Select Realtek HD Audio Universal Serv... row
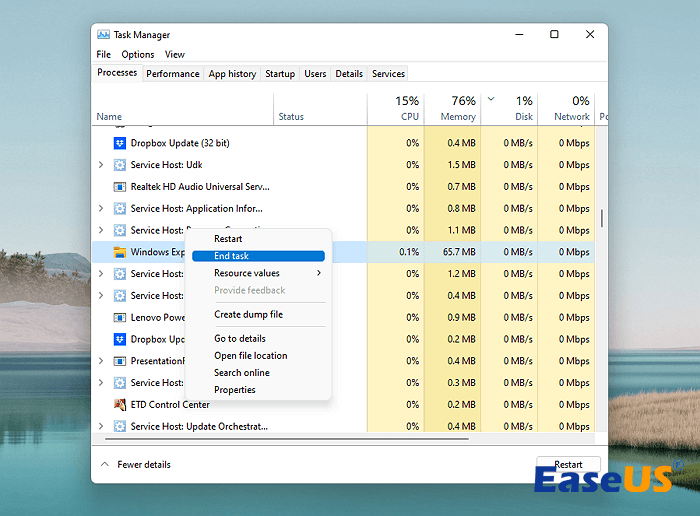Viewport: 700px width, 516px height. 343,187
